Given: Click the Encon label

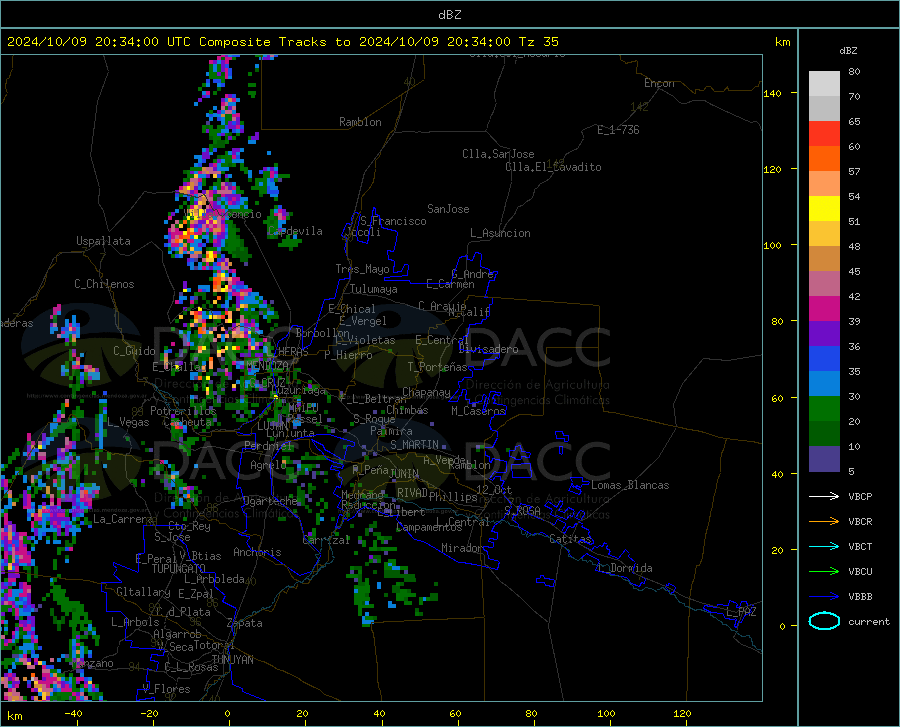Looking at the screenshot, I should [x=659, y=83].
